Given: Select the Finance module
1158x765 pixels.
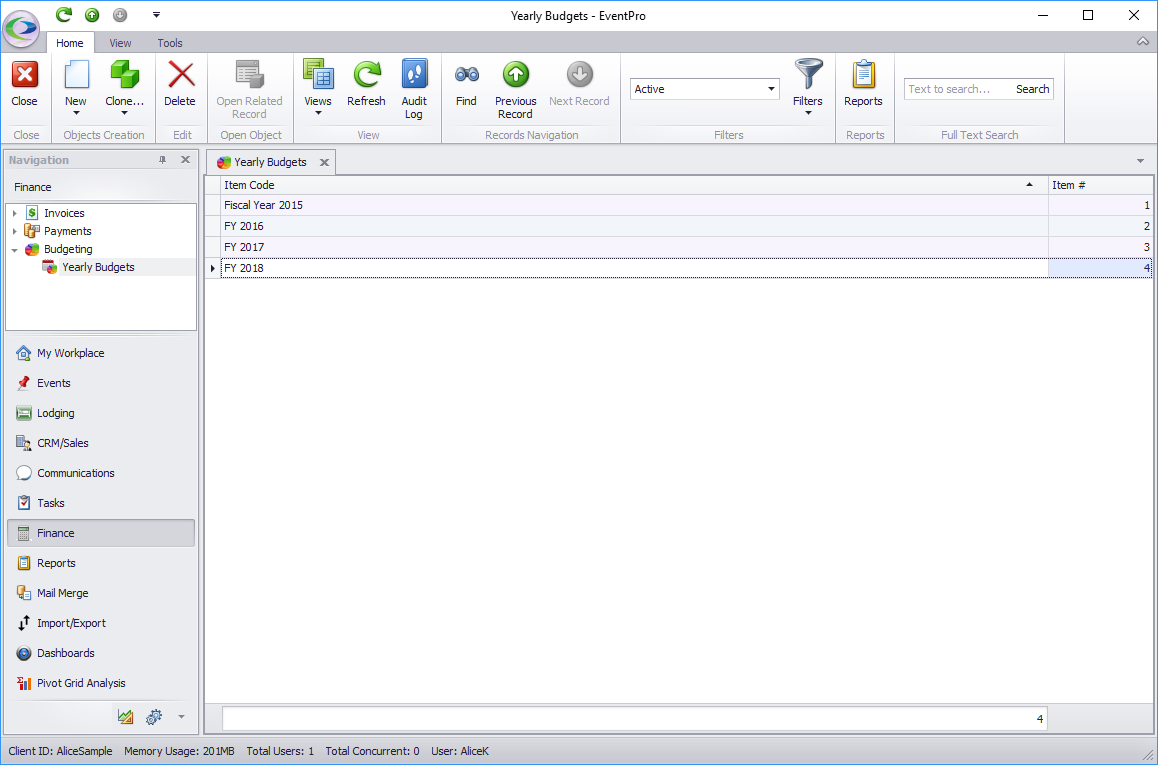Looking at the screenshot, I should [x=100, y=533].
